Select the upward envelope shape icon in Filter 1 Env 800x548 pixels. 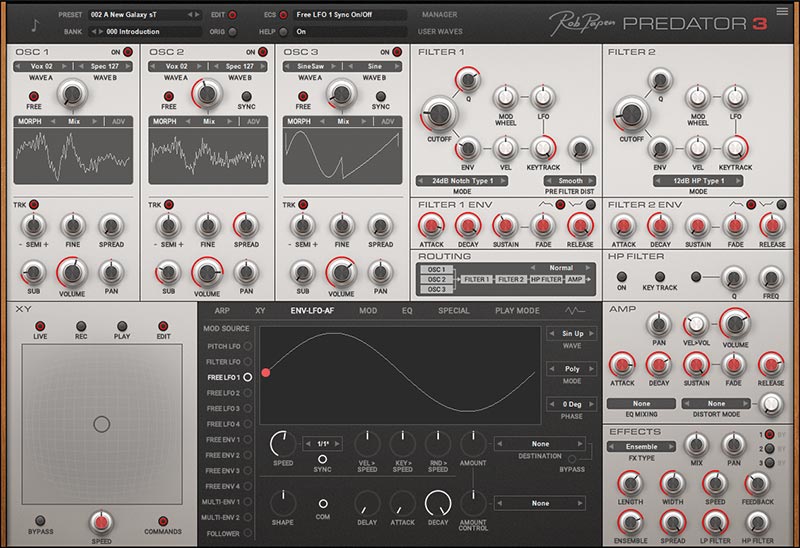[x=545, y=205]
